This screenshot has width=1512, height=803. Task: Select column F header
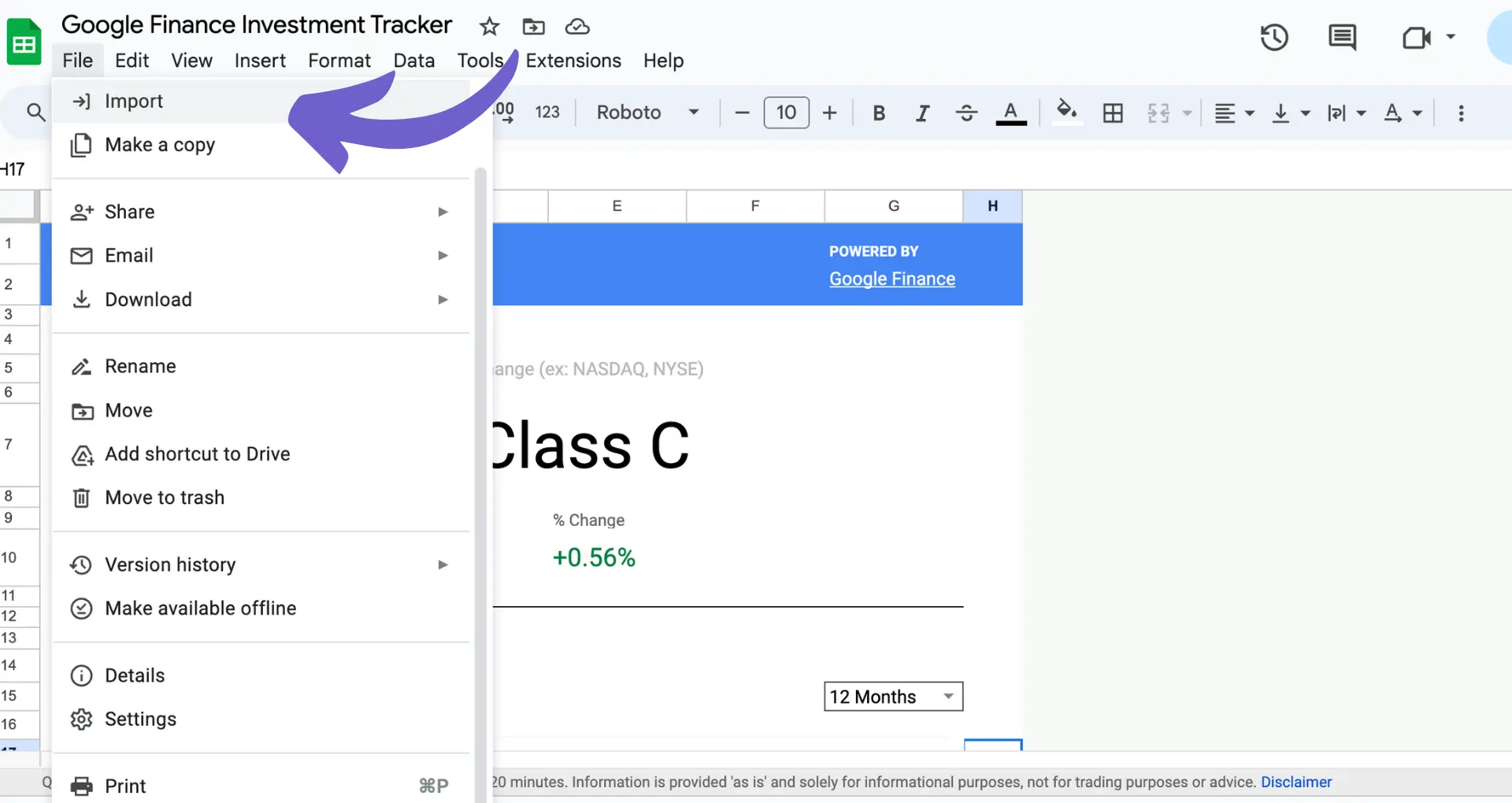click(x=755, y=206)
